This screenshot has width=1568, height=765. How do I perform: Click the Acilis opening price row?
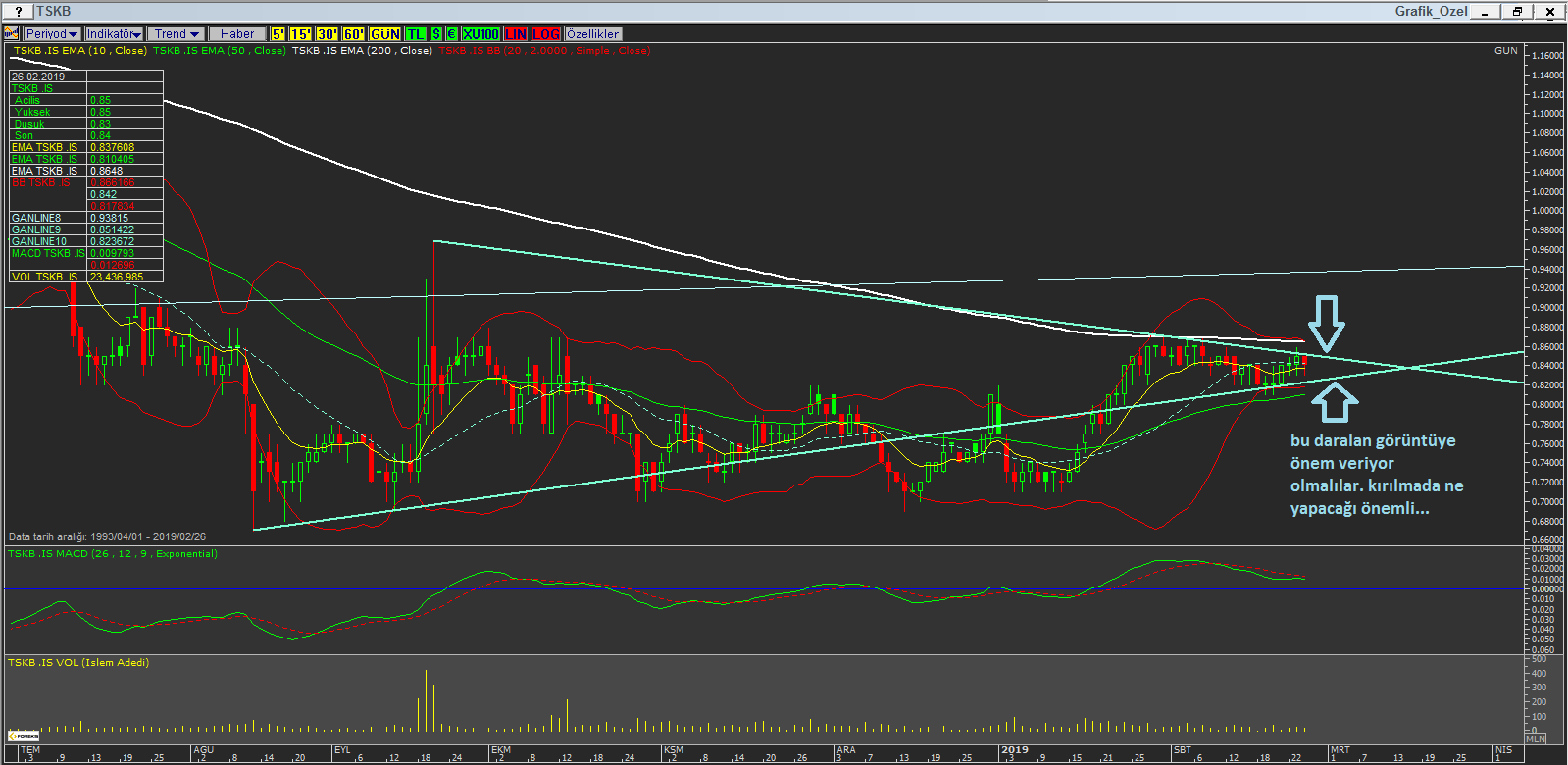pos(86,100)
